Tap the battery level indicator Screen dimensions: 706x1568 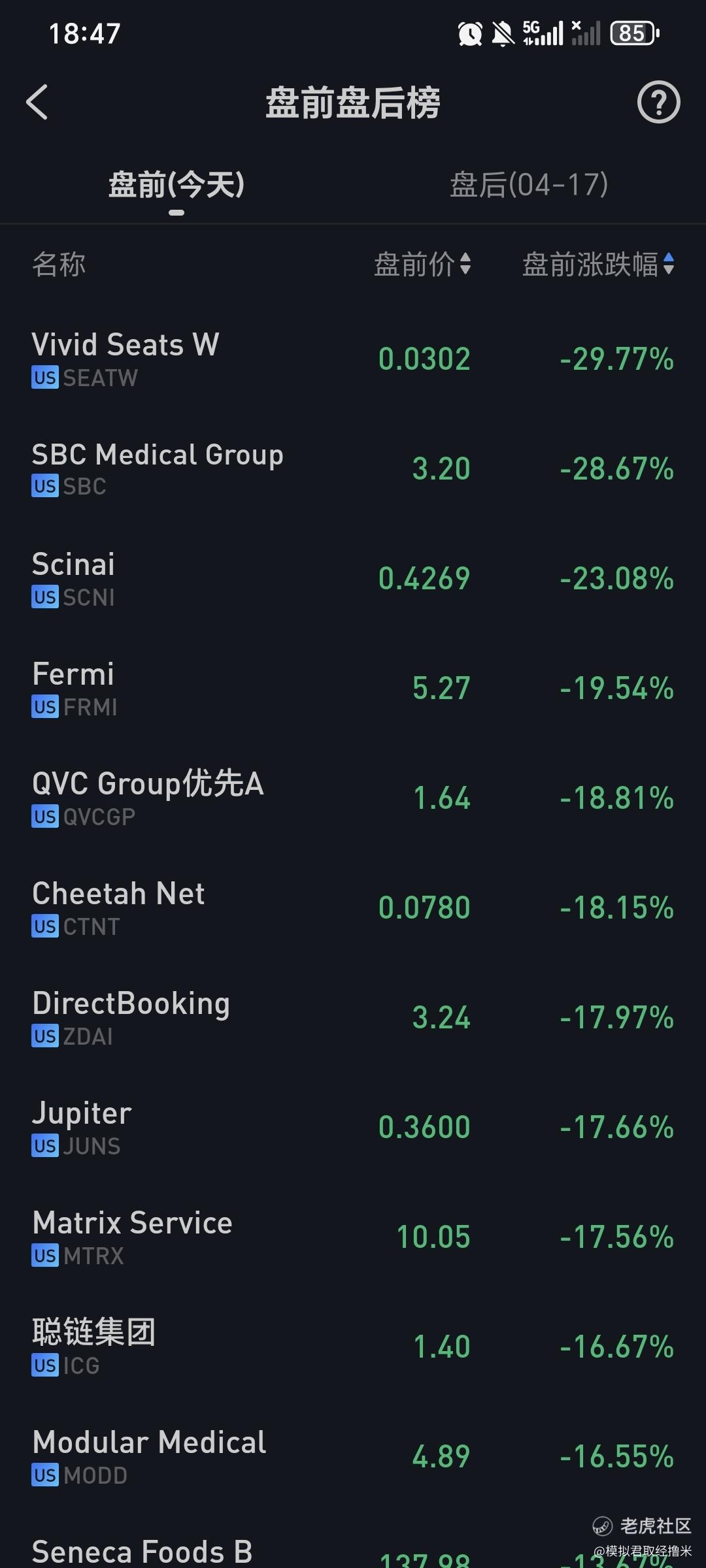[634, 33]
